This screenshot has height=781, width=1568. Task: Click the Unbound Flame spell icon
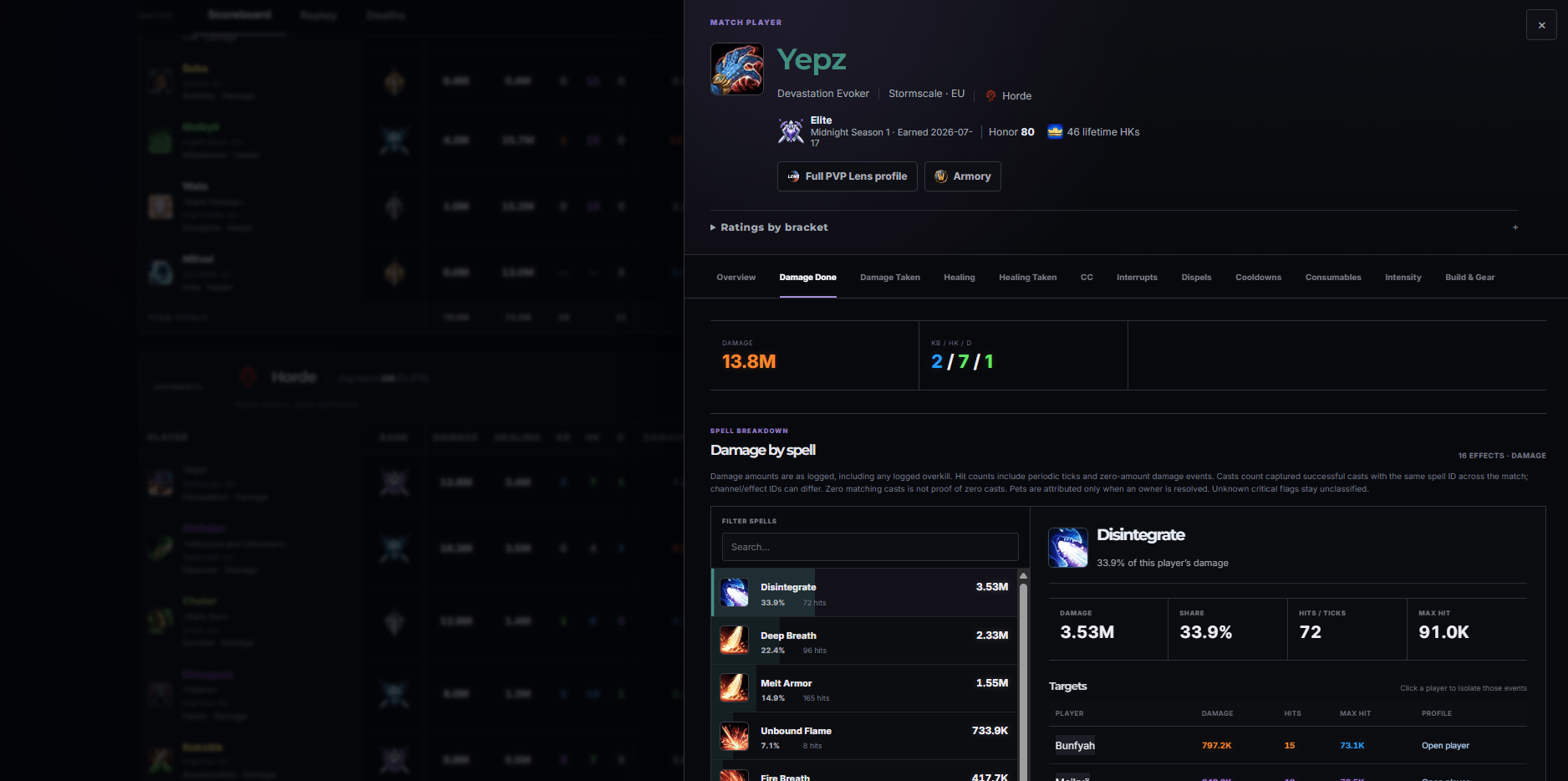(x=735, y=736)
